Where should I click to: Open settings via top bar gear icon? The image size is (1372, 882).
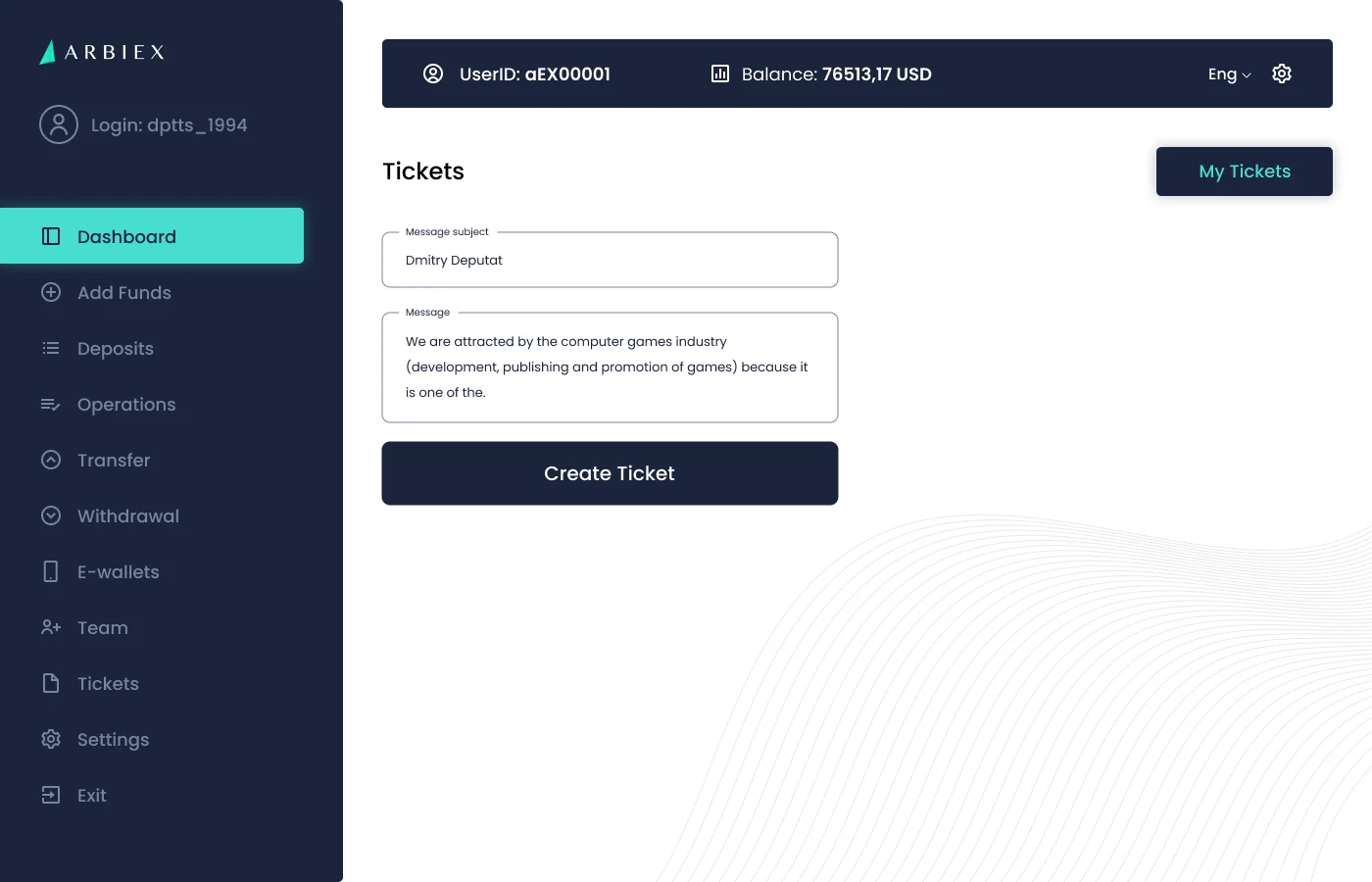pos(1282,73)
